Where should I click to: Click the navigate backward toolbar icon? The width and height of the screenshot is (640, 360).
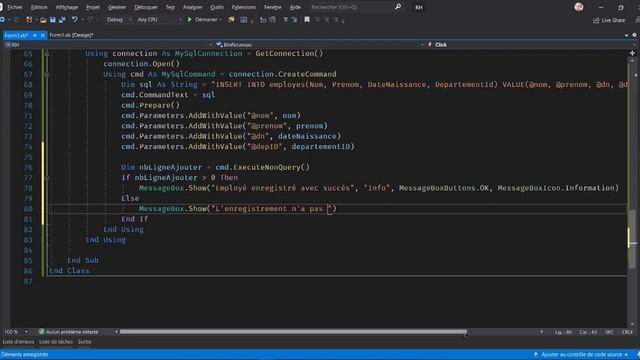(x=3, y=20)
